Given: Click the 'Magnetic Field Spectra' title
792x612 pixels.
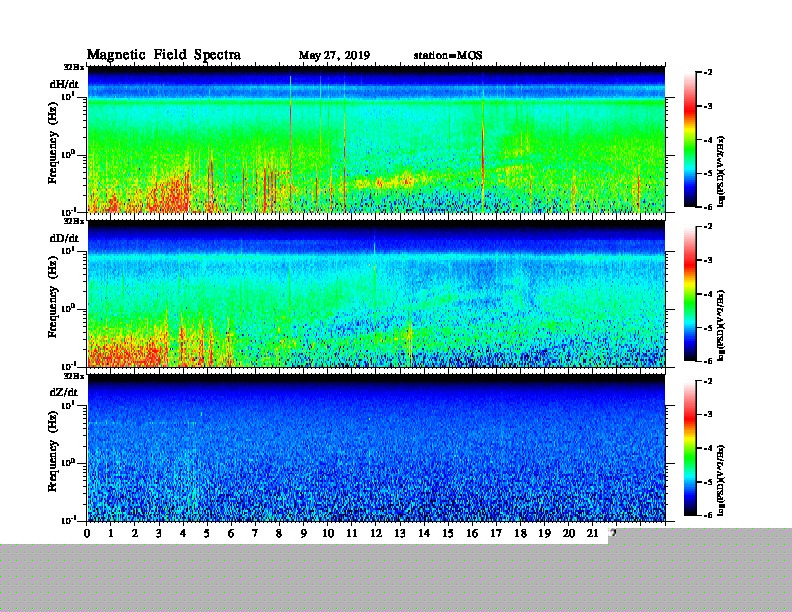Looking at the screenshot, I should point(164,55).
